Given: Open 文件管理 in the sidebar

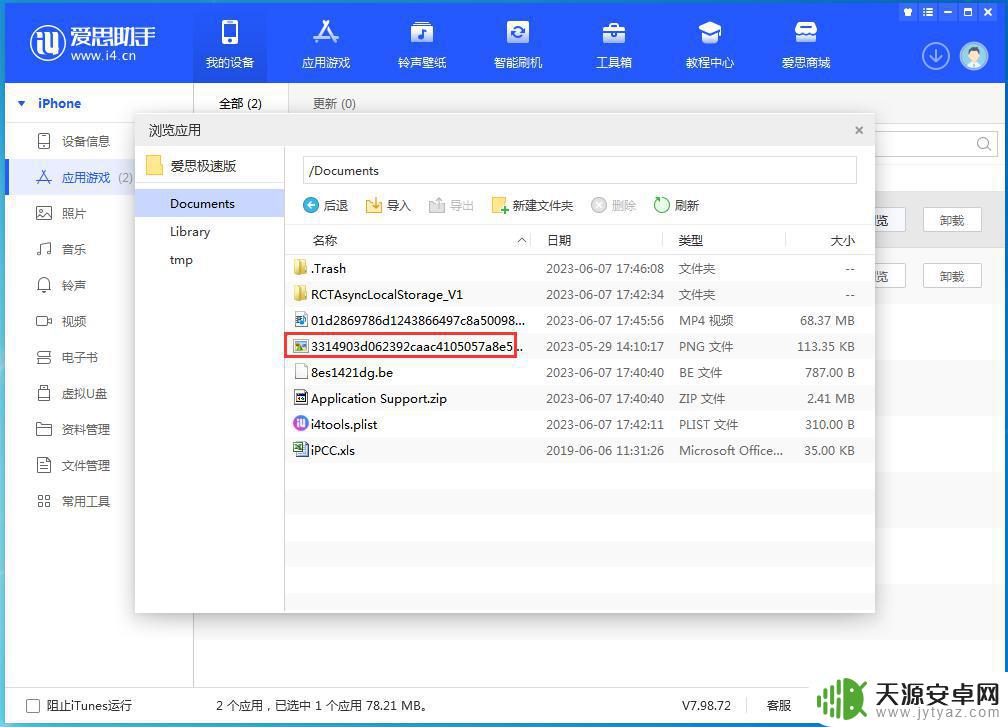Looking at the screenshot, I should pyautogui.click(x=73, y=465).
